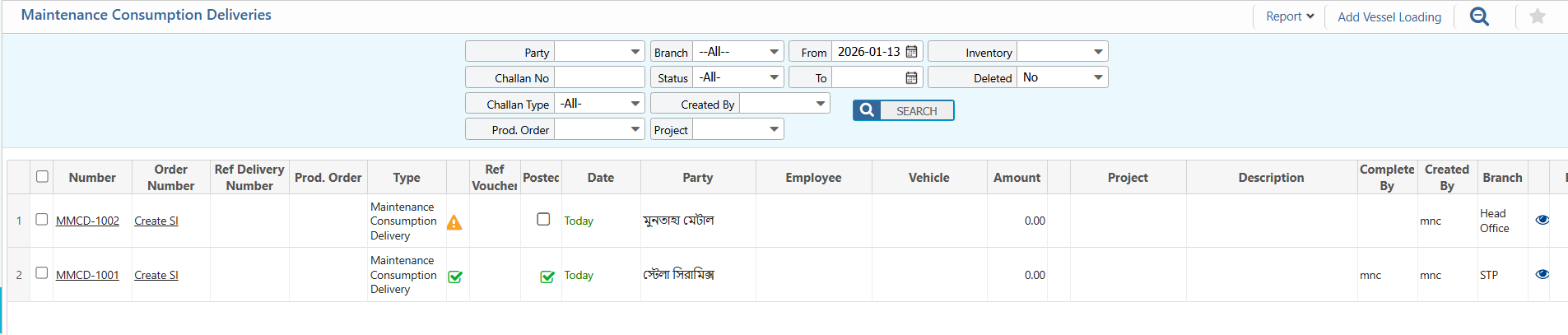Click the Project column header
The width and height of the screenshot is (1568, 335).
point(1128,177)
